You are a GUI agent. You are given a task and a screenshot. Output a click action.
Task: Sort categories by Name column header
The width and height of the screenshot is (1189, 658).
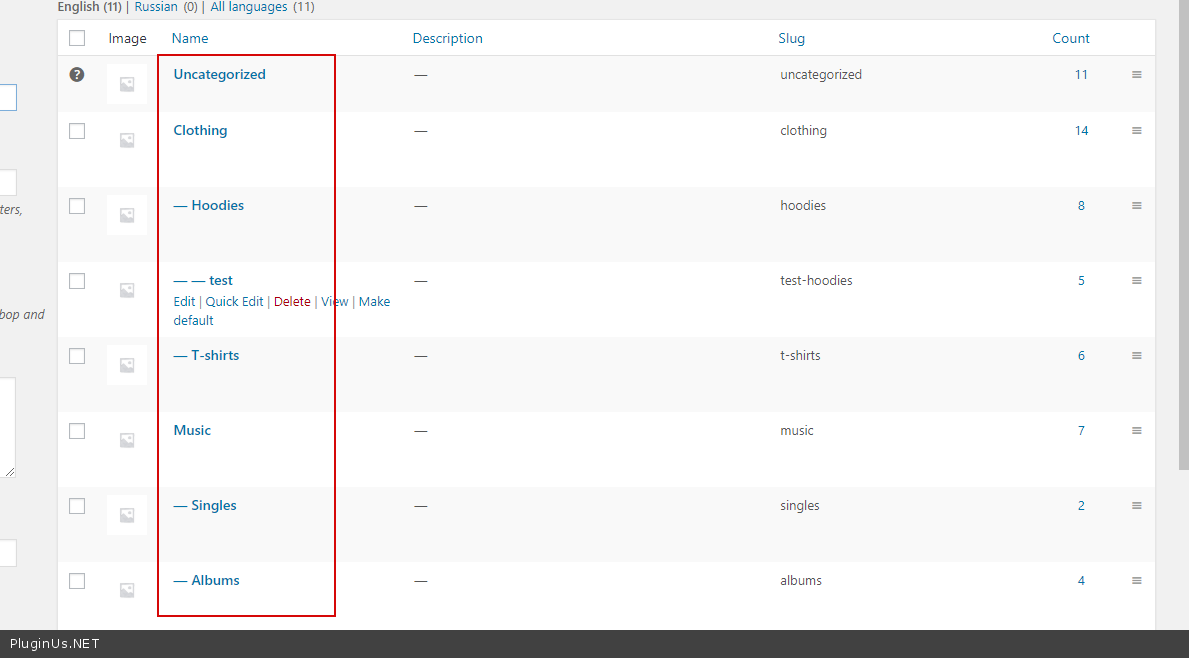coord(190,39)
